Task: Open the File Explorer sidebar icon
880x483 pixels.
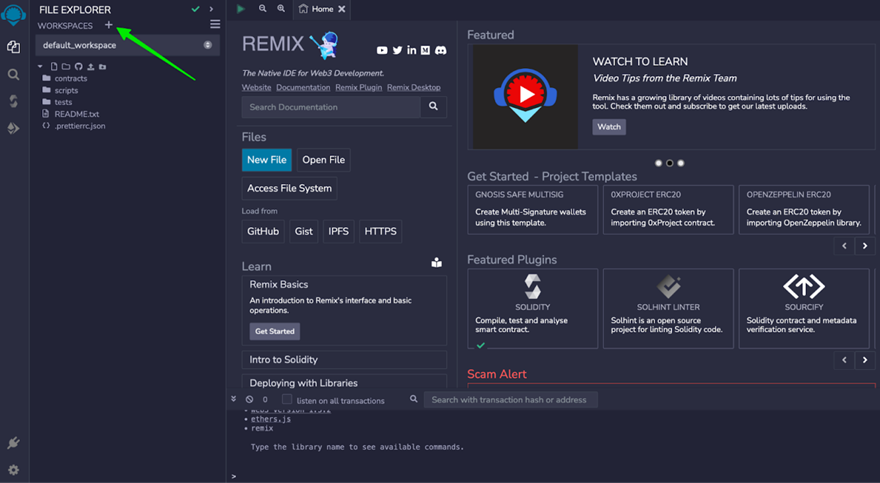Action: [x=13, y=47]
